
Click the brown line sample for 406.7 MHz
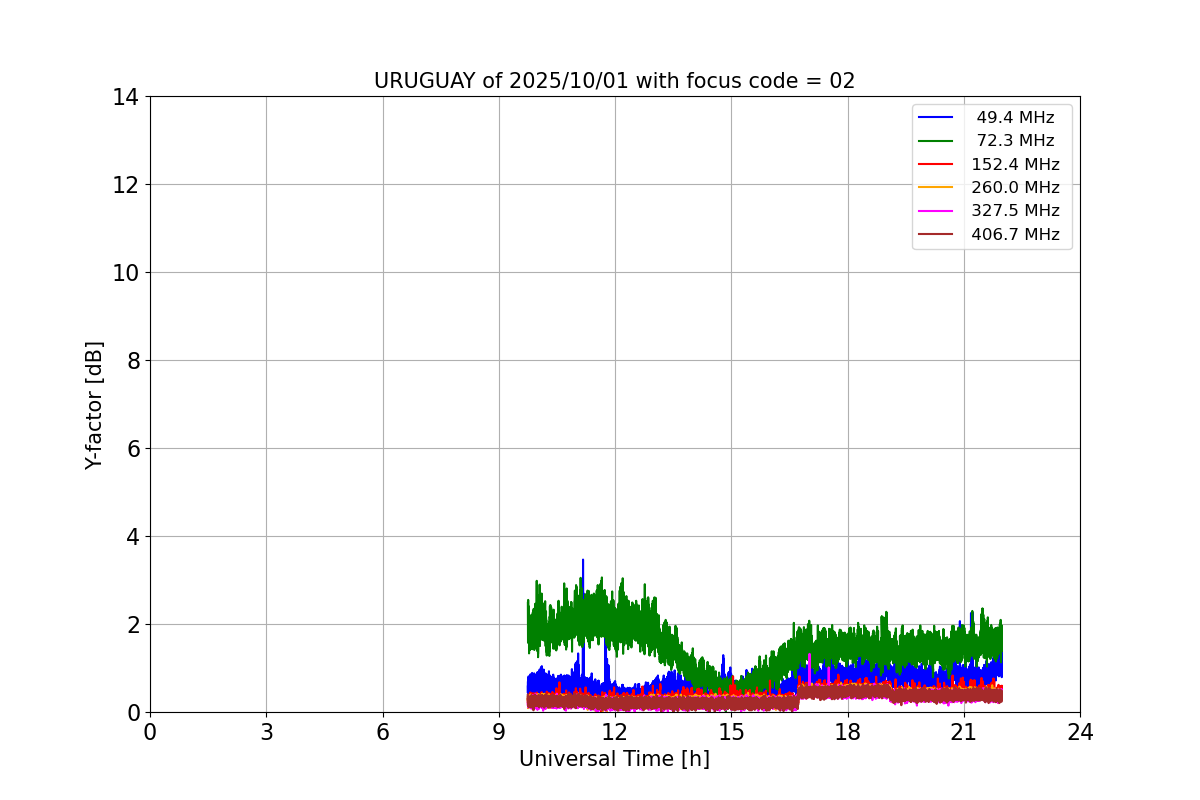(x=936, y=235)
